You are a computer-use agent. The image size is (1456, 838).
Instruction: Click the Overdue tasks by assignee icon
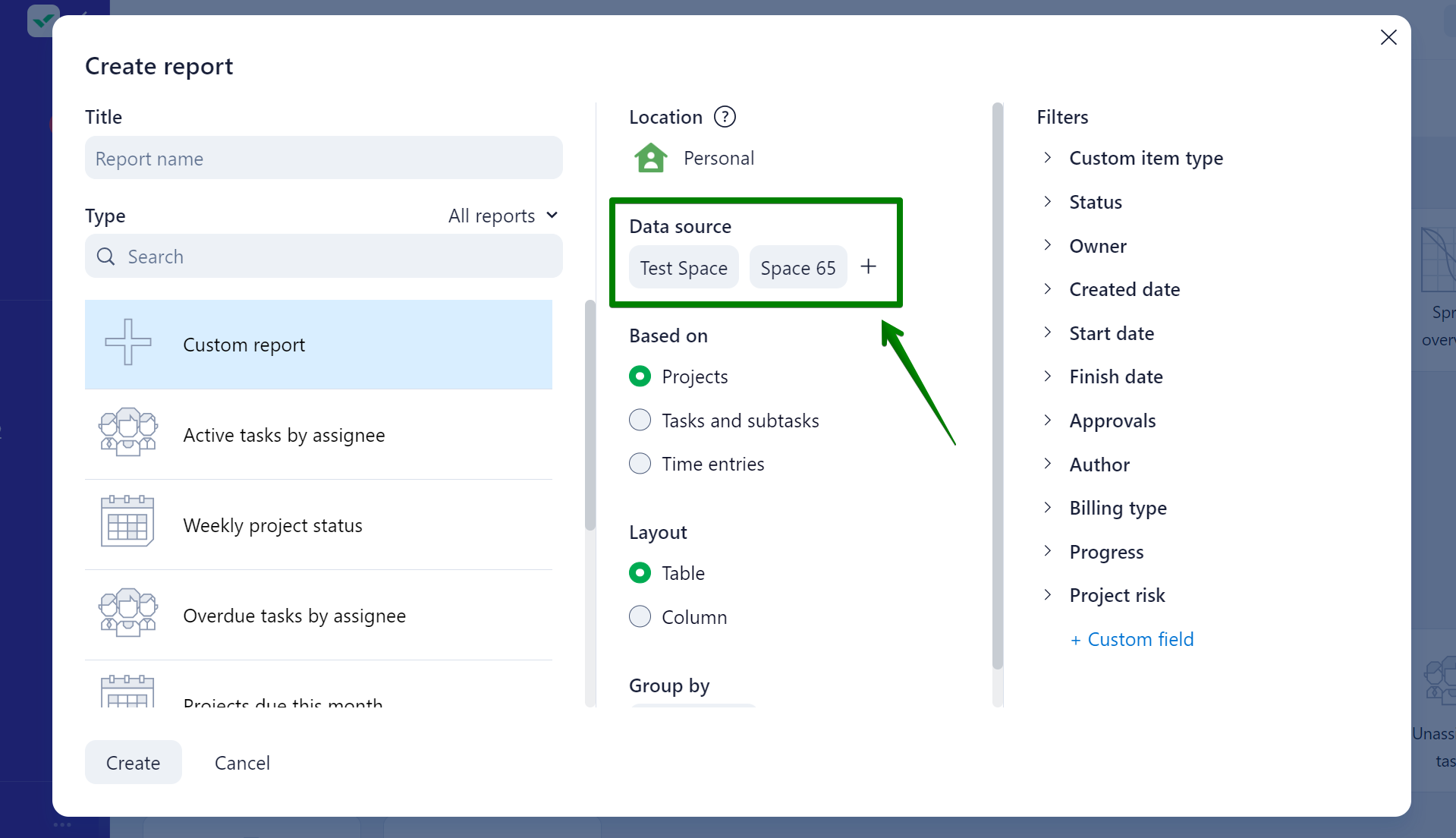coord(127,613)
